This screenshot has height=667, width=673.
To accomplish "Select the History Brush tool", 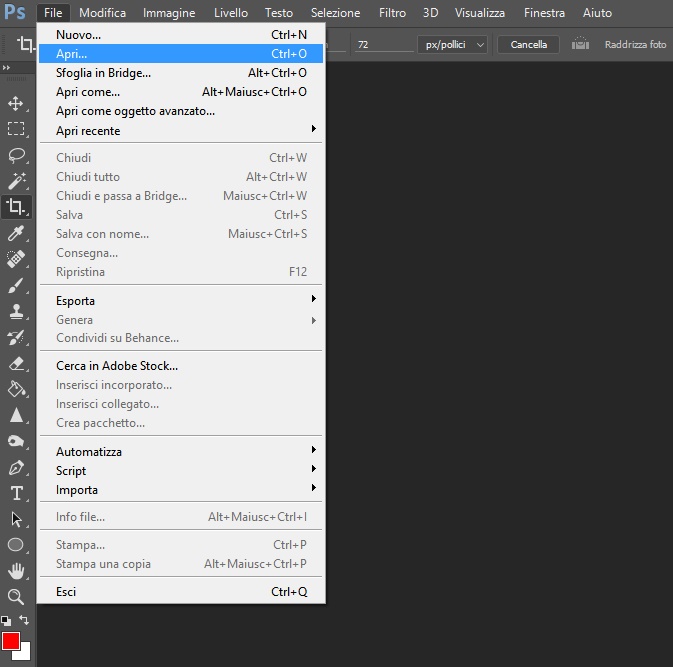I will point(16,337).
